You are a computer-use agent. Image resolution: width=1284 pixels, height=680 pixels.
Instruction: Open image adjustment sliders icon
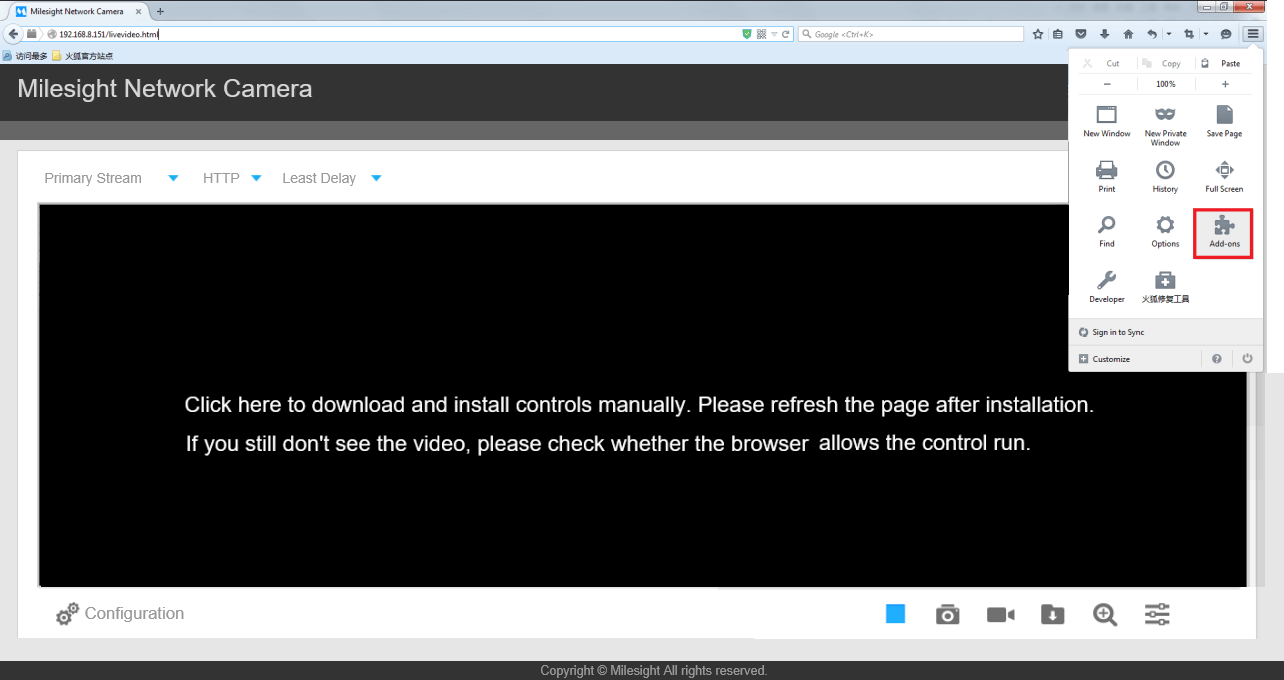pyautogui.click(x=1157, y=615)
